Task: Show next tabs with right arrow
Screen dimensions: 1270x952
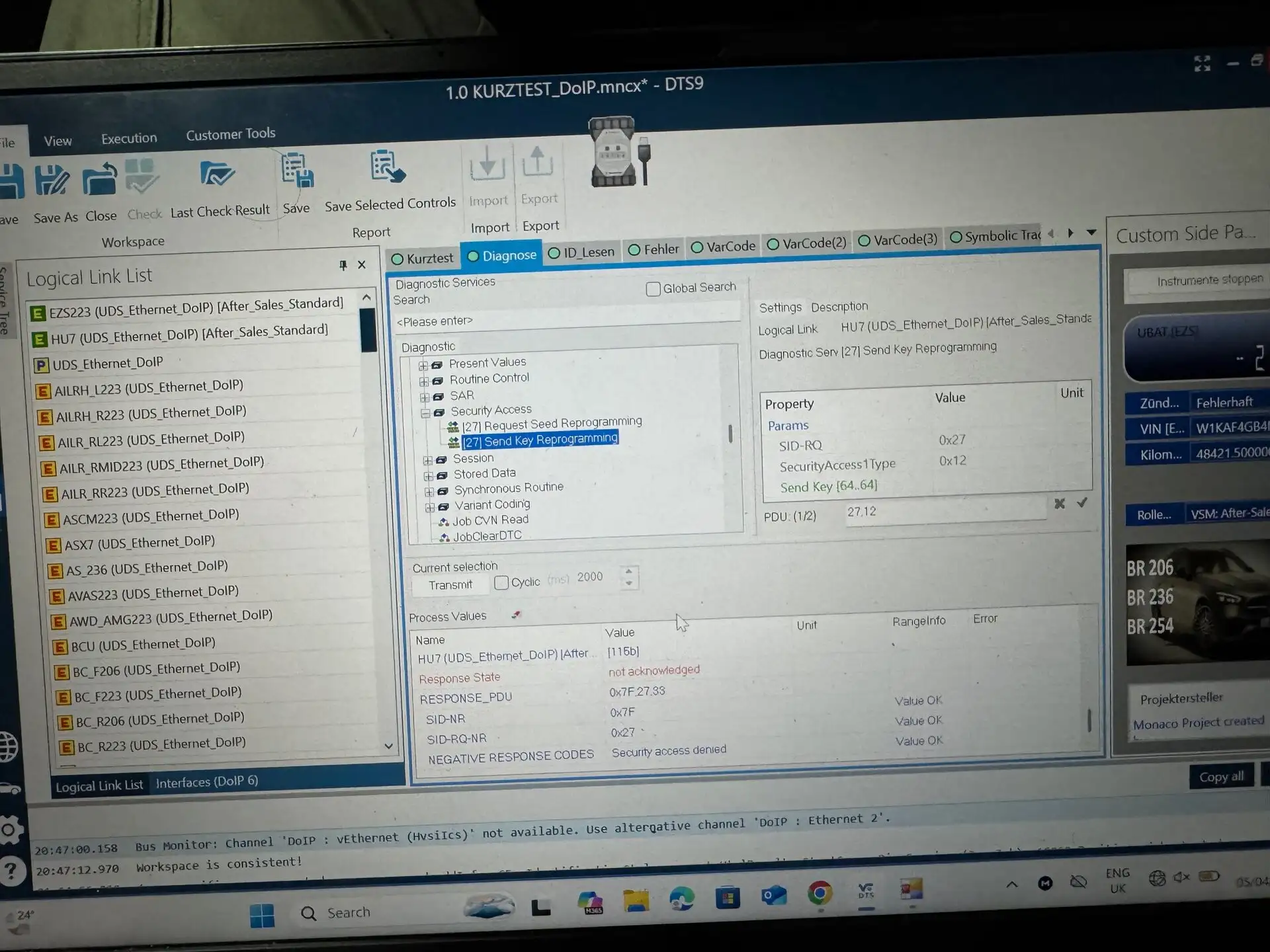Action: [1070, 233]
